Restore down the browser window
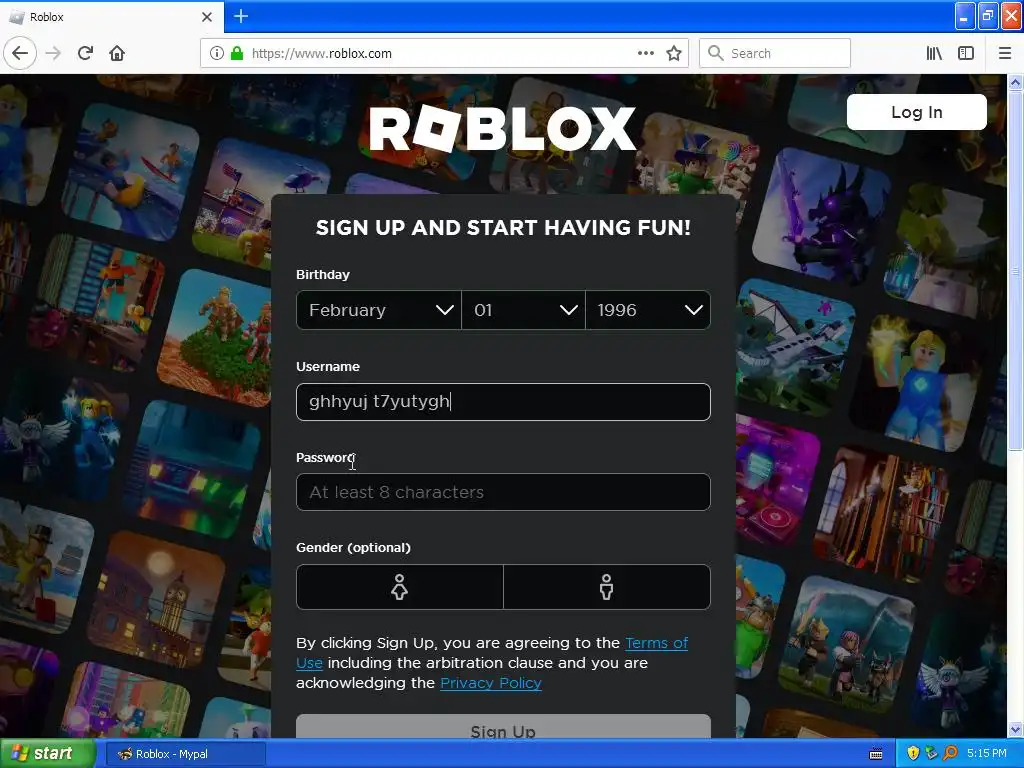 (x=988, y=16)
